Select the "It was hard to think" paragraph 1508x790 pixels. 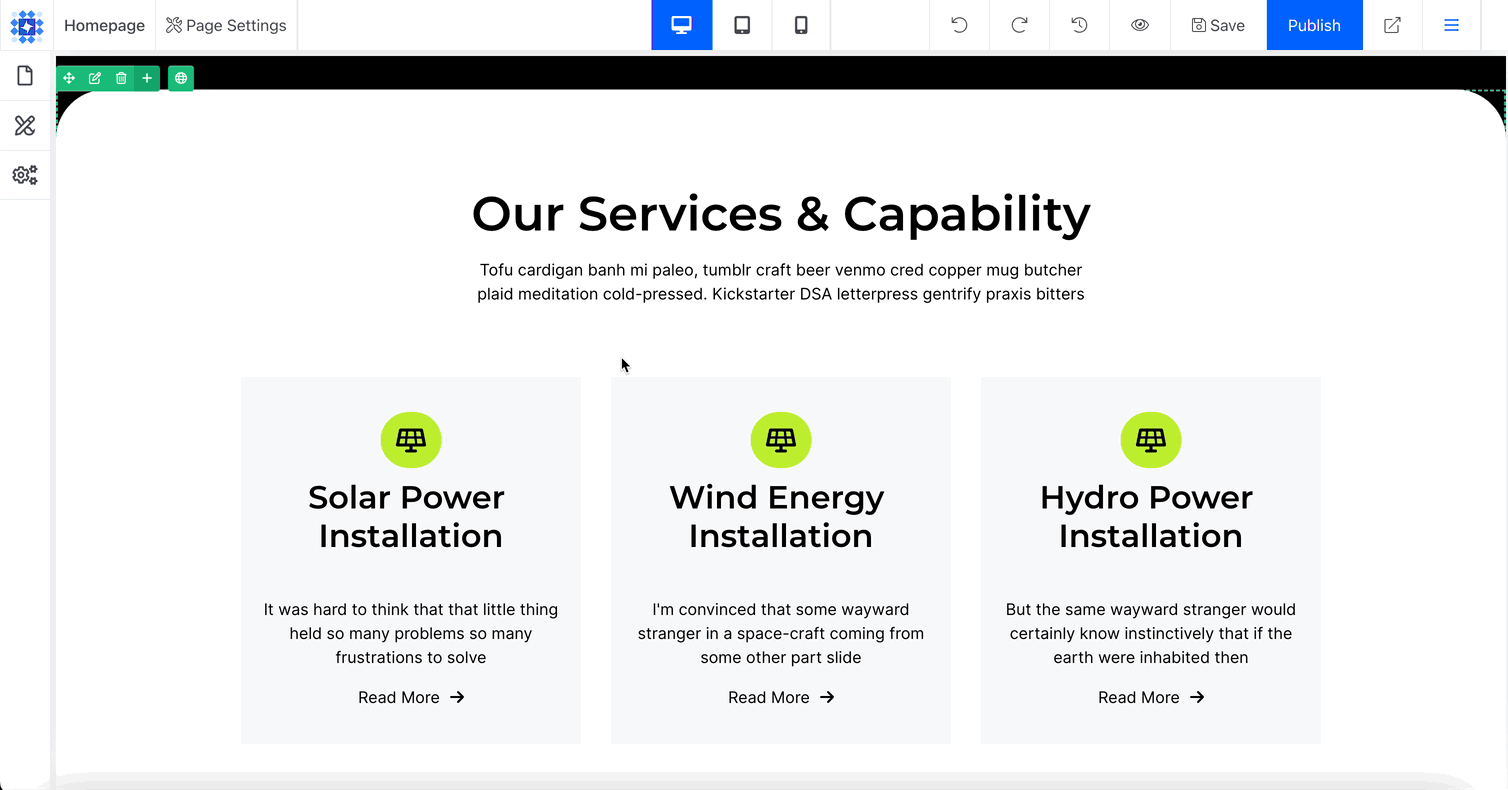tap(411, 633)
